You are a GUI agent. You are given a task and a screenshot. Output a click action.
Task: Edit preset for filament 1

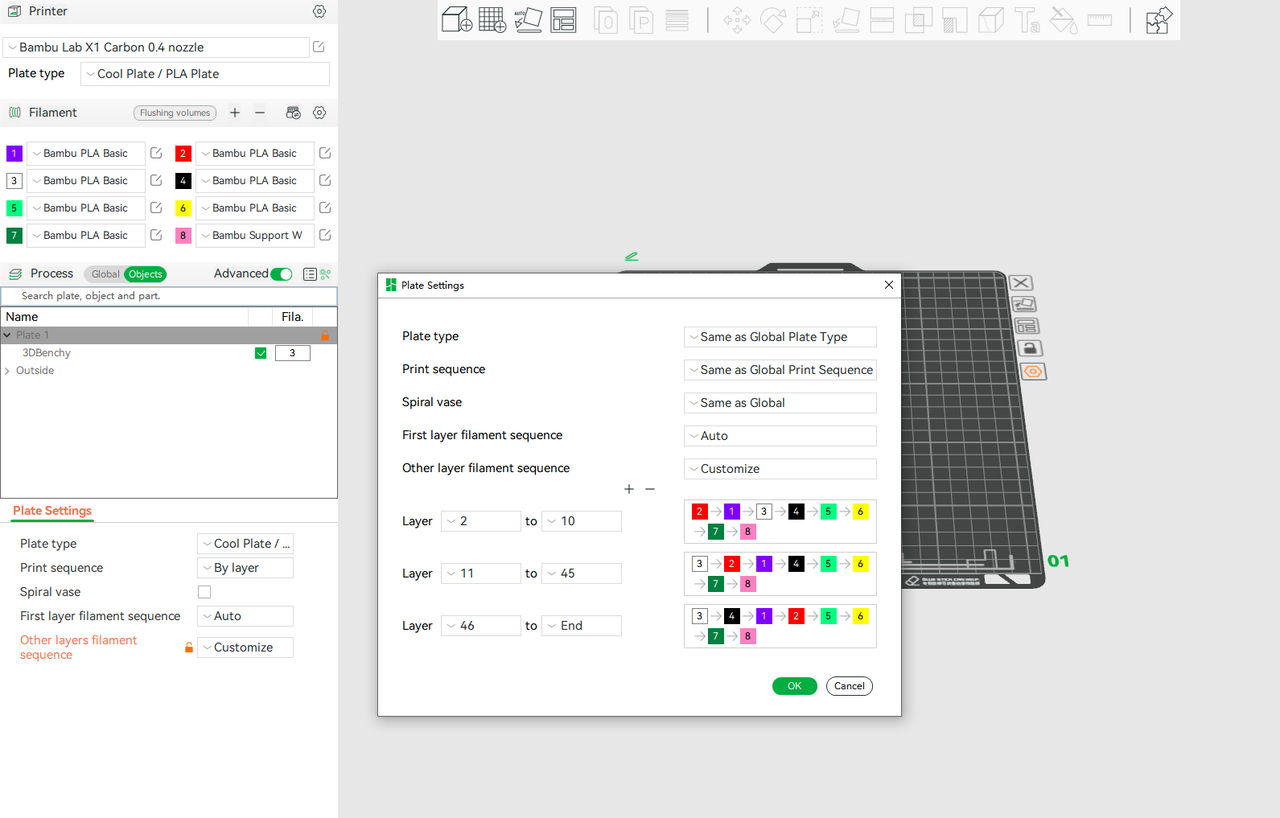click(x=156, y=154)
